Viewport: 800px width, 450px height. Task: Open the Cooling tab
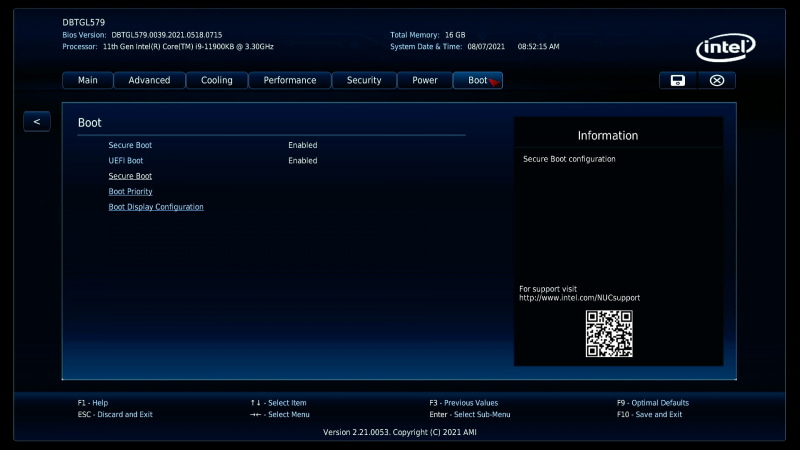[x=217, y=81]
